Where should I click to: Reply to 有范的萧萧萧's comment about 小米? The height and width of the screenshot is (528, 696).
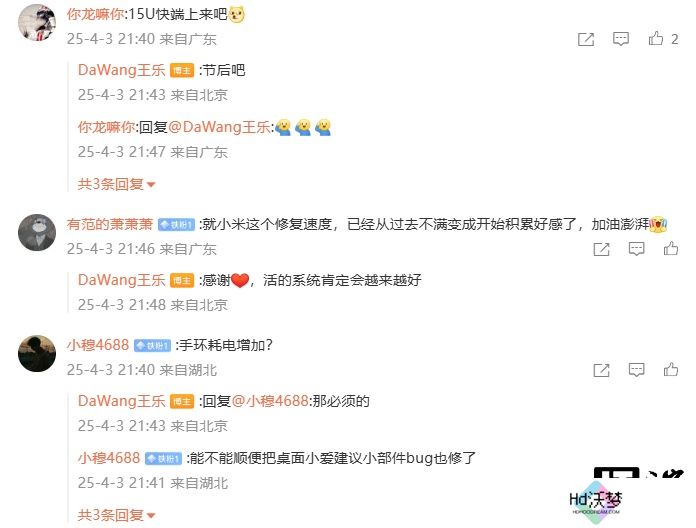[x=636, y=249]
